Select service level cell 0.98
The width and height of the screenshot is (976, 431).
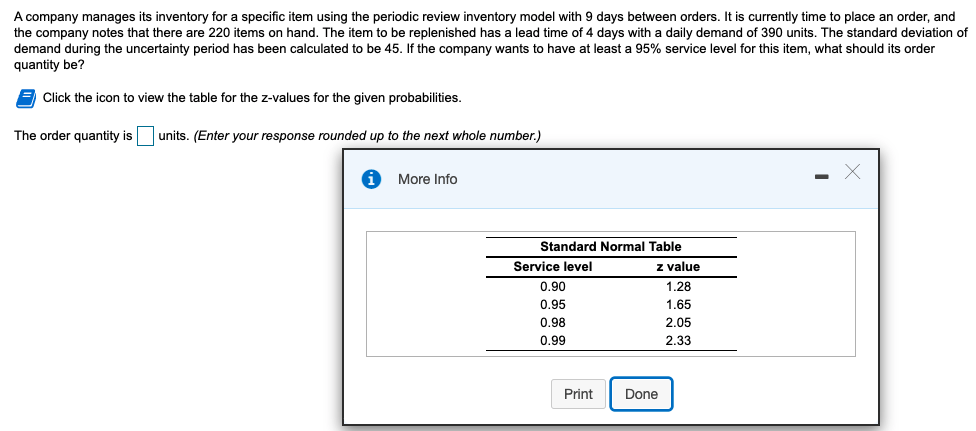(x=553, y=323)
